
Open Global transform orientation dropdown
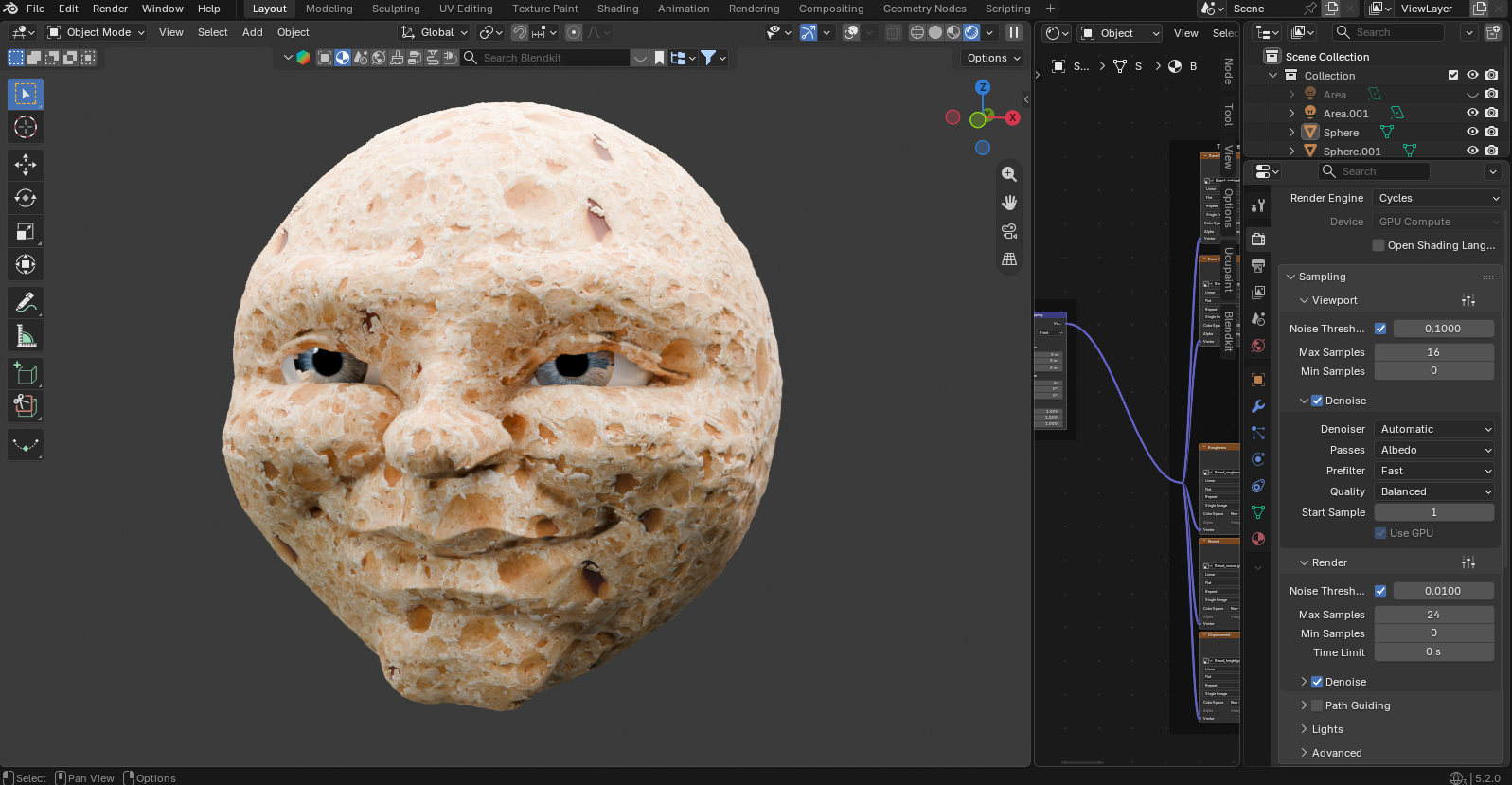(x=435, y=32)
